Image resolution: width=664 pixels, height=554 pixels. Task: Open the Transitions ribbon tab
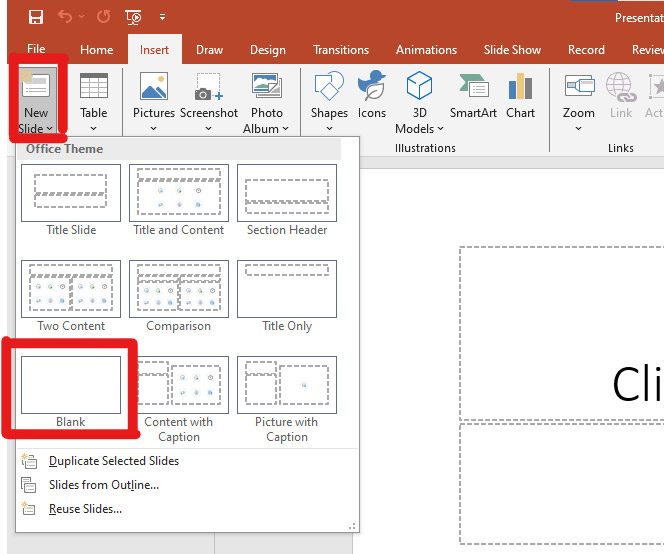[x=341, y=50]
